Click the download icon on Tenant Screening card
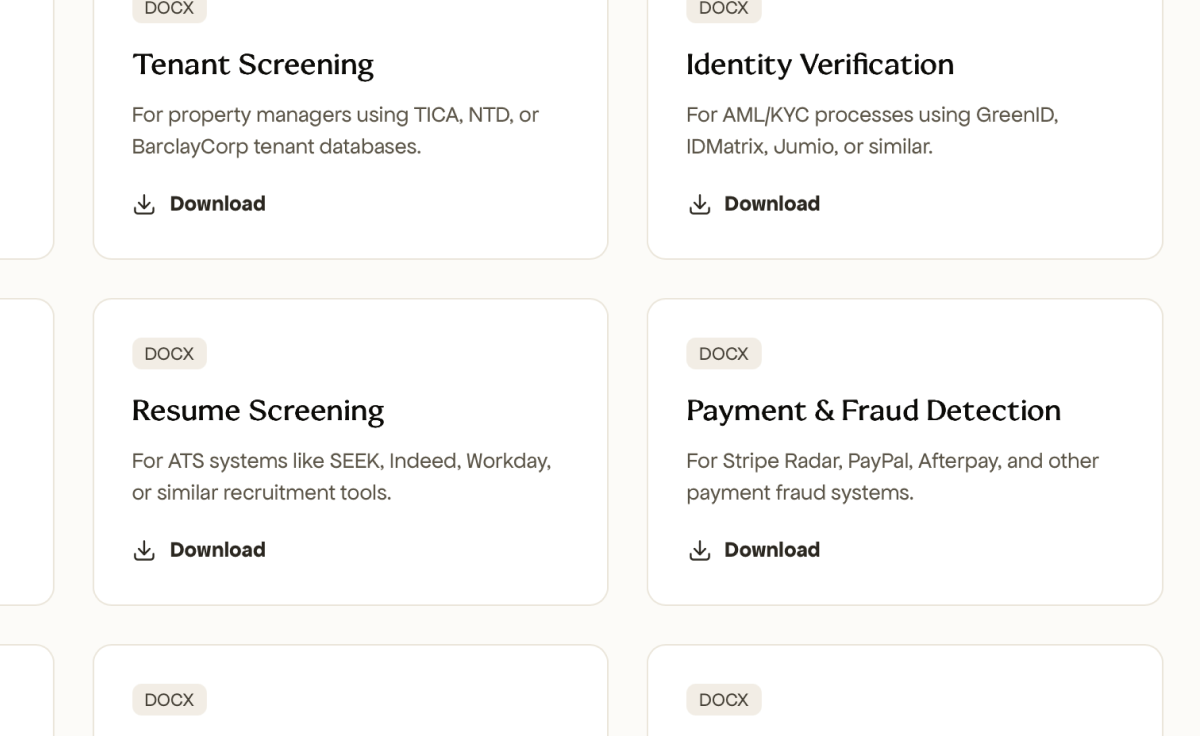Viewport: 1200px width, 736px height. click(144, 203)
